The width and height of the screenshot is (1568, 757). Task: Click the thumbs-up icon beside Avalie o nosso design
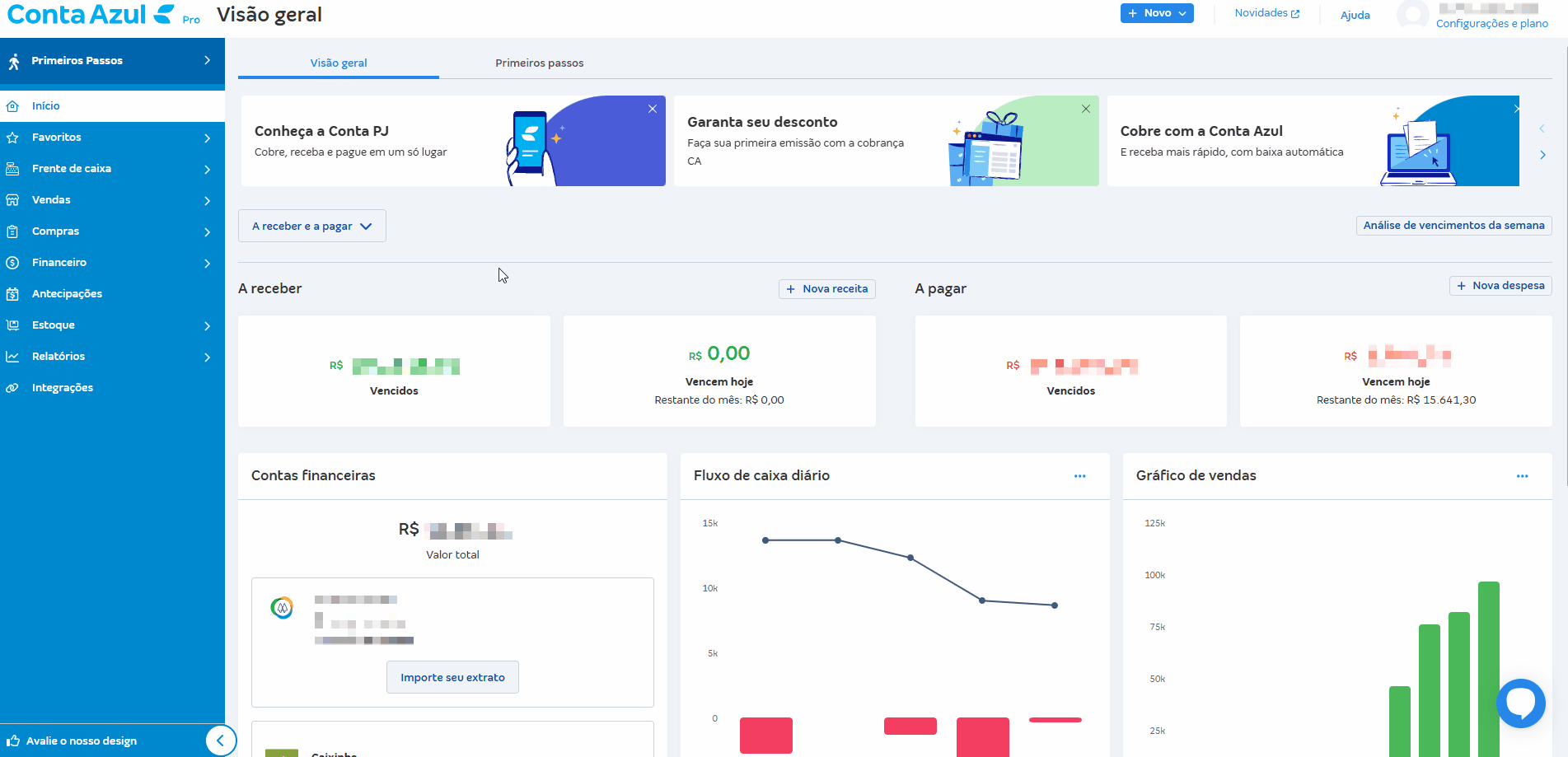coord(13,741)
